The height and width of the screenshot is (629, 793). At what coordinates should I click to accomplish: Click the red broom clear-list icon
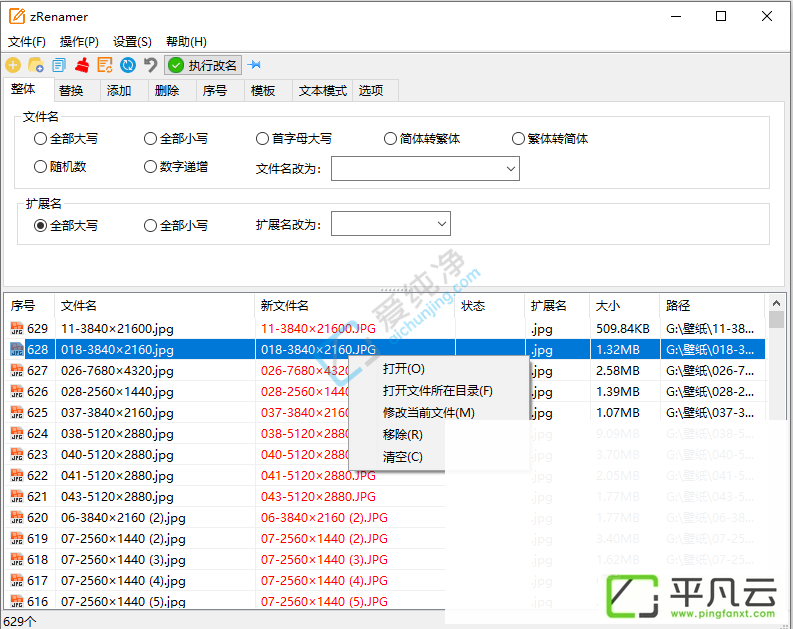click(x=82, y=65)
